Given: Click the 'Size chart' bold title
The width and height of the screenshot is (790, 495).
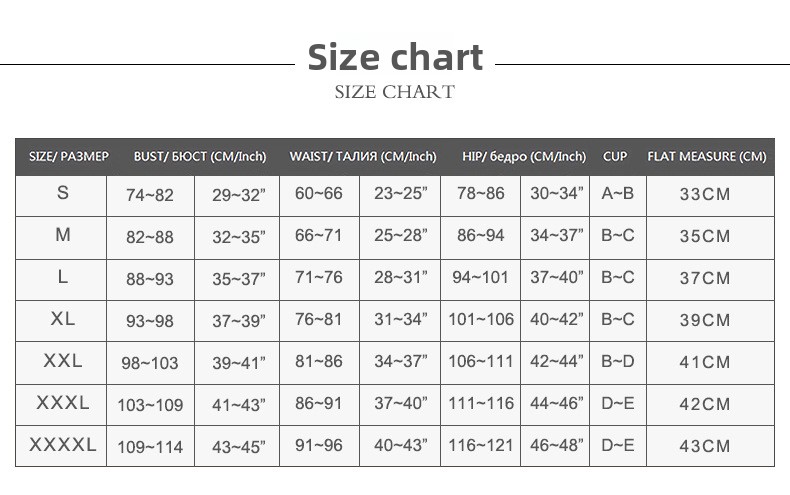Looking at the screenshot, I should click(395, 57).
